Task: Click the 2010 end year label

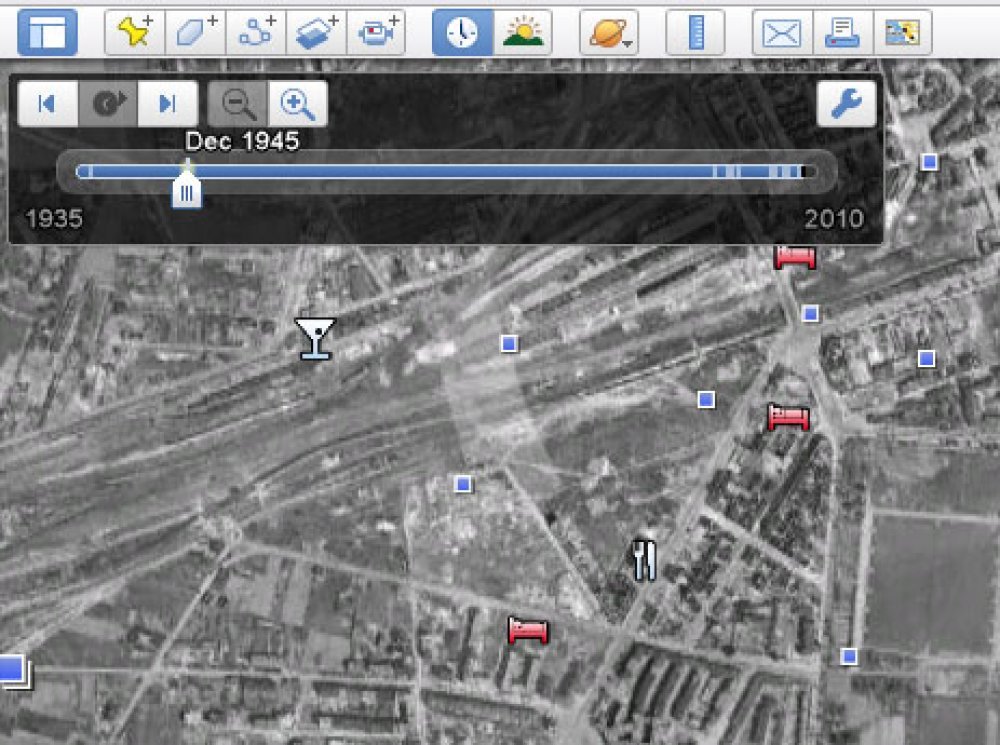Action: [x=834, y=219]
